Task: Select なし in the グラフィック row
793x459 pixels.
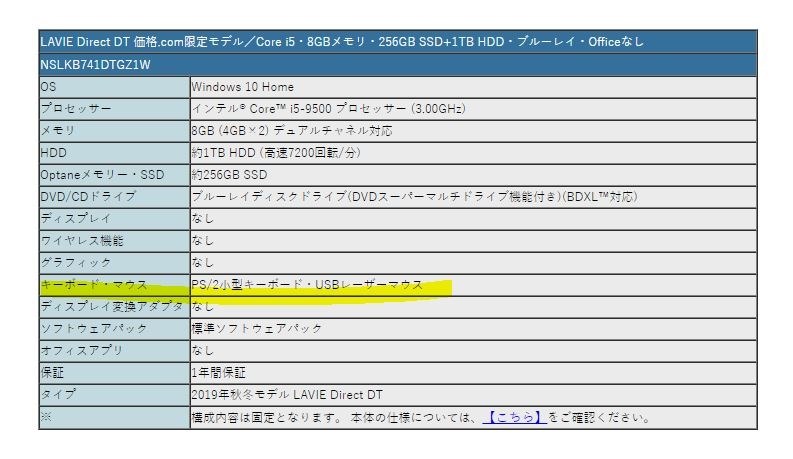Action: (x=202, y=263)
